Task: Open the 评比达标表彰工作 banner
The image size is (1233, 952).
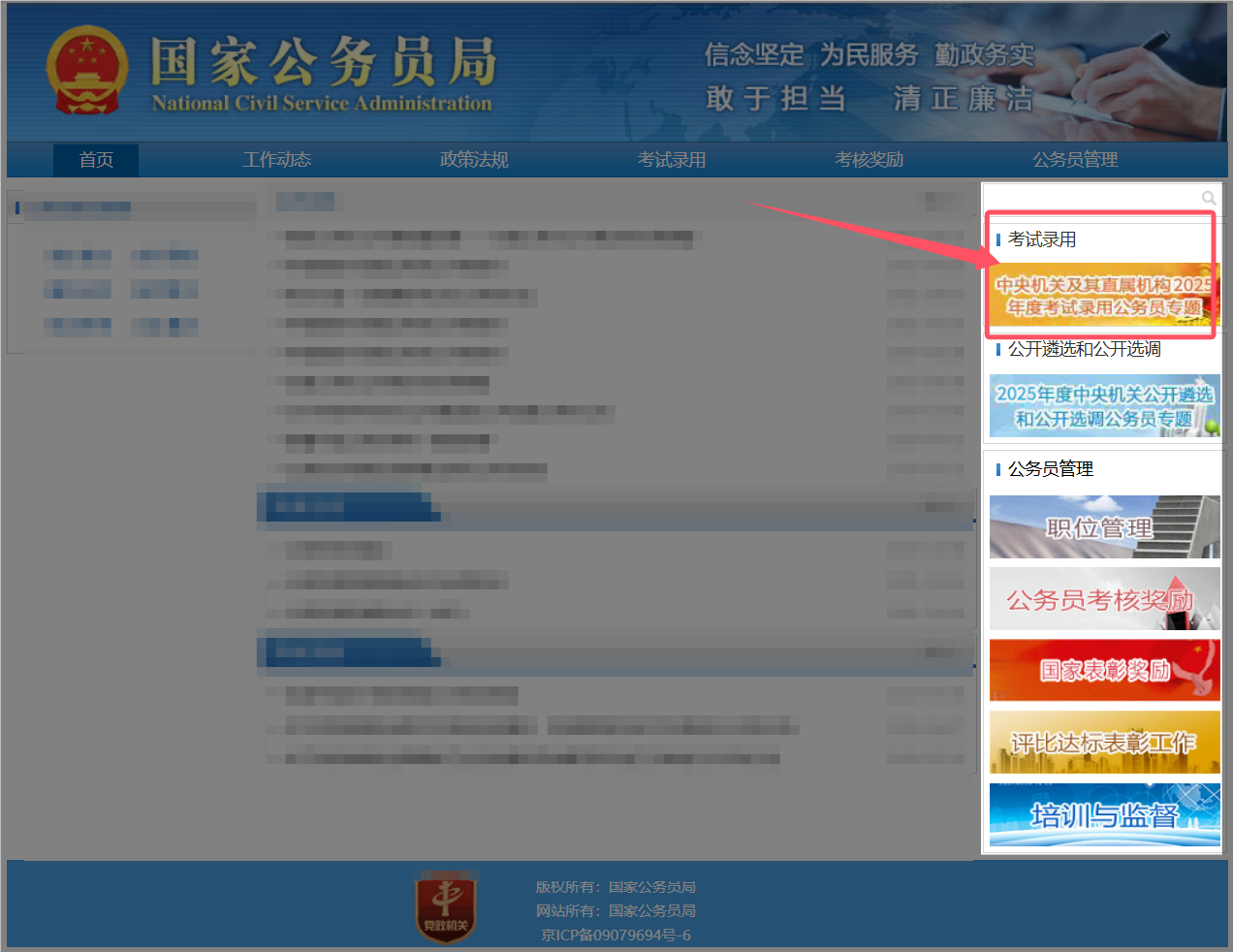Action: 1104,743
